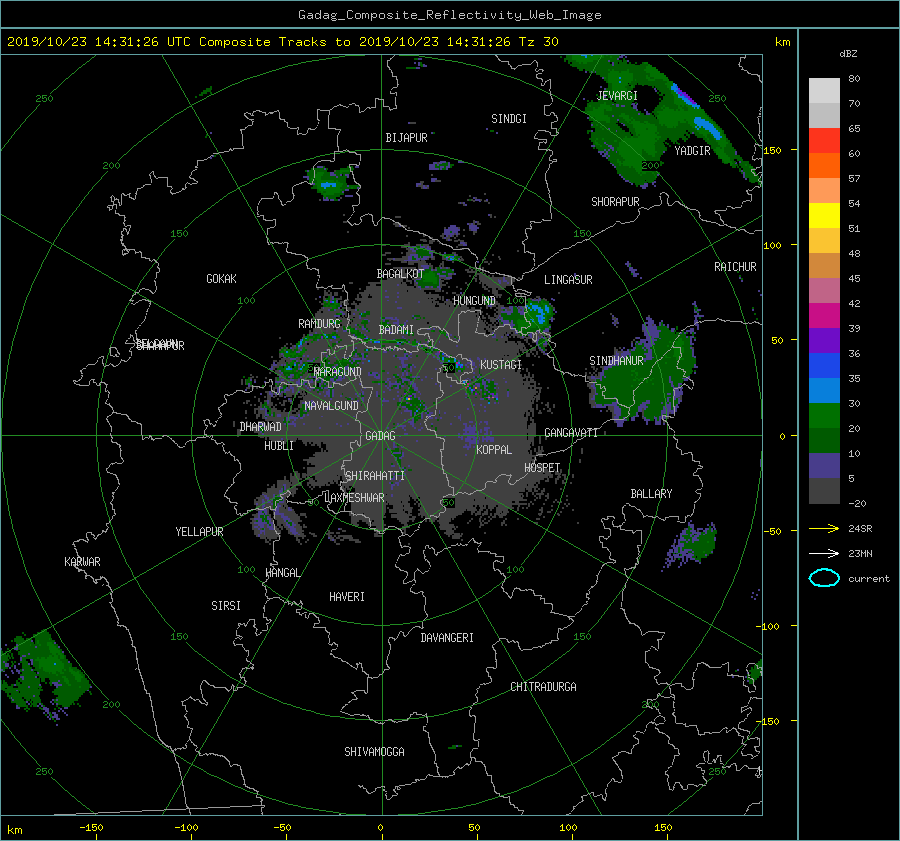Click the cyan current-track ellipse icon
The height and width of the screenshot is (841, 900).
(824, 578)
